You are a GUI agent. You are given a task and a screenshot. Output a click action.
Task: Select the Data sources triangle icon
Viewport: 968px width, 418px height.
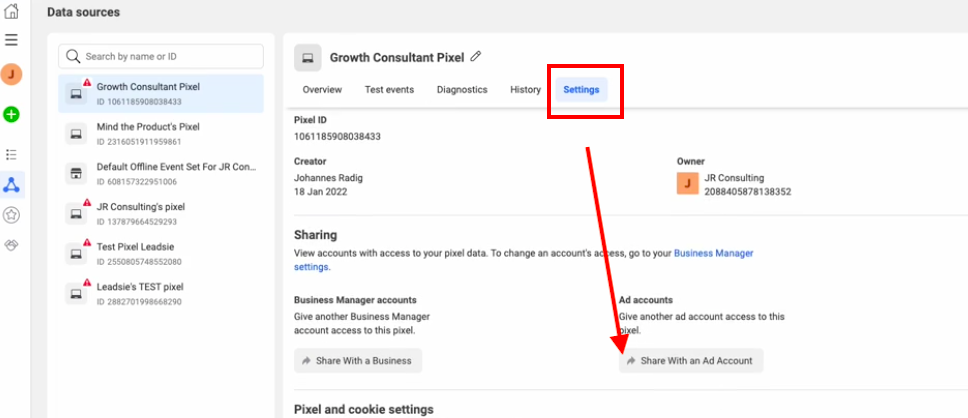point(11,184)
